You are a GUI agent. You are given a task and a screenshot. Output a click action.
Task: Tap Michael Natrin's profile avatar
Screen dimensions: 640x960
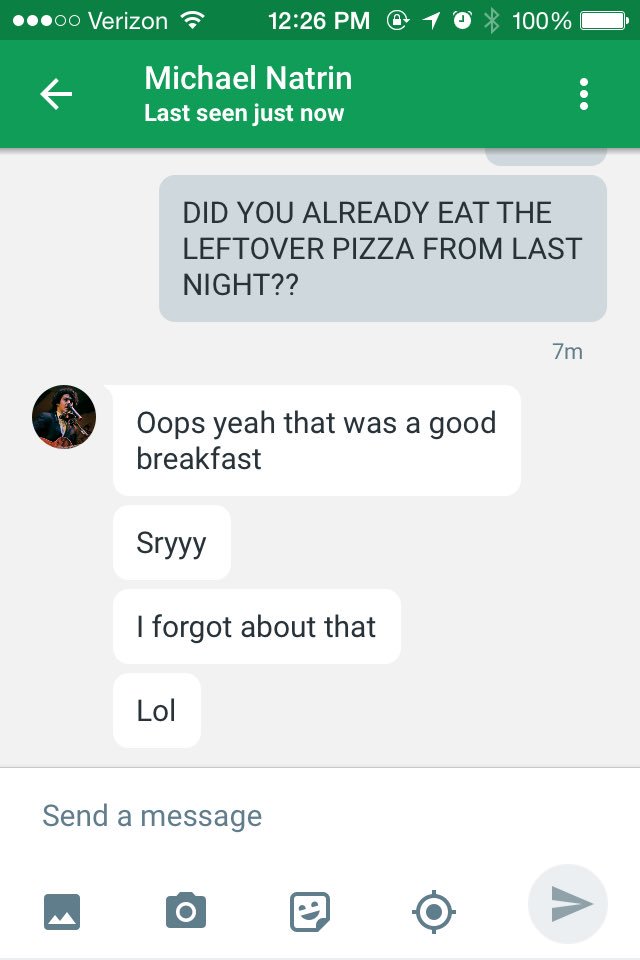64,417
